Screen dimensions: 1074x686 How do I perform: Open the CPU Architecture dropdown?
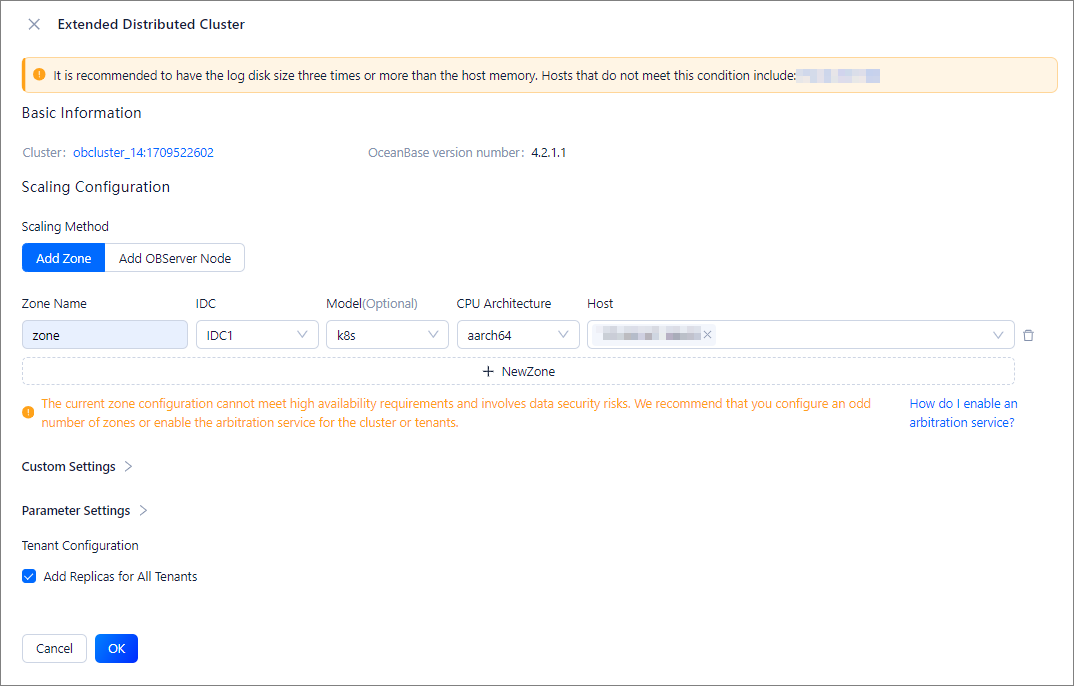point(517,335)
